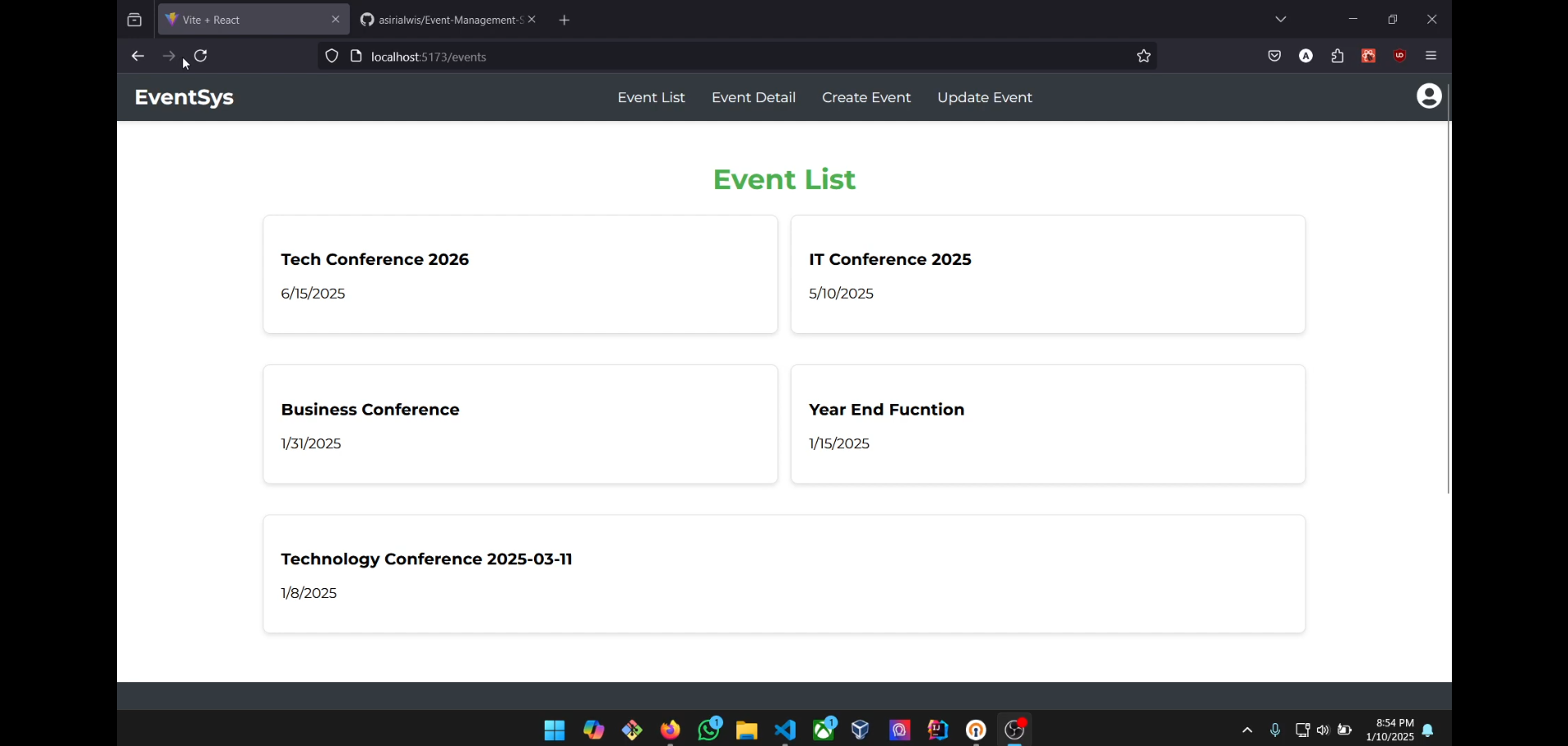
Task: Open the Windows Start menu
Action: (x=555, y=730)
